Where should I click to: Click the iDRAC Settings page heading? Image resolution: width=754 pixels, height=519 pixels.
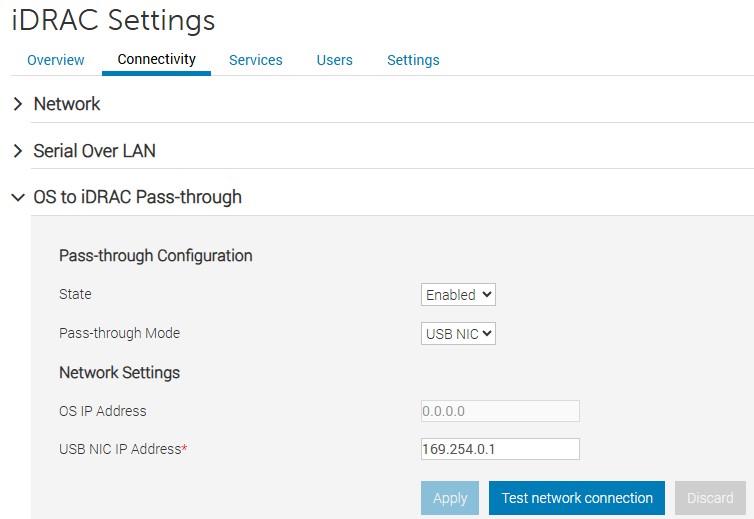113,20
